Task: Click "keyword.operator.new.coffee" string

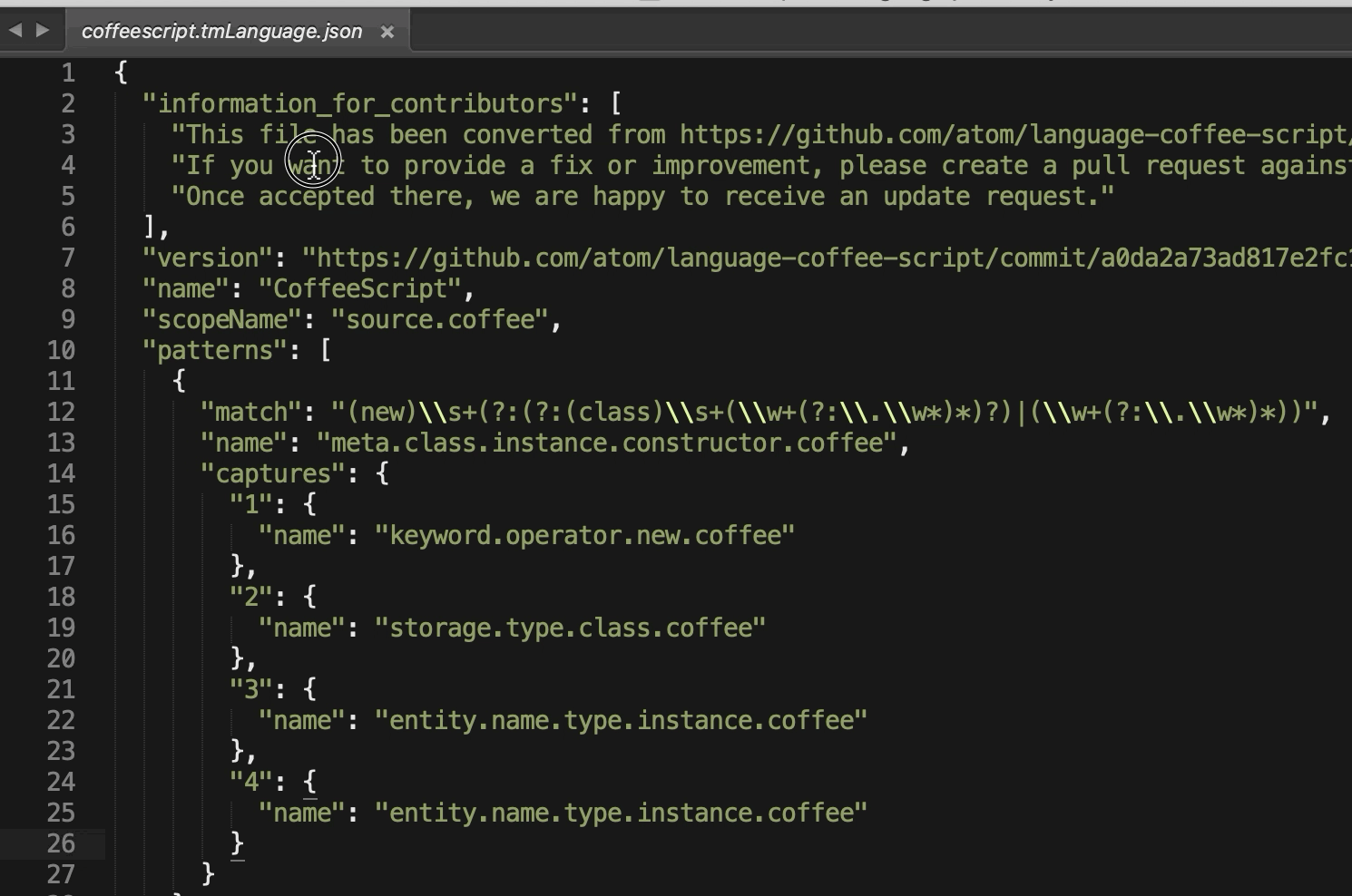Action: tap(585, 535)
